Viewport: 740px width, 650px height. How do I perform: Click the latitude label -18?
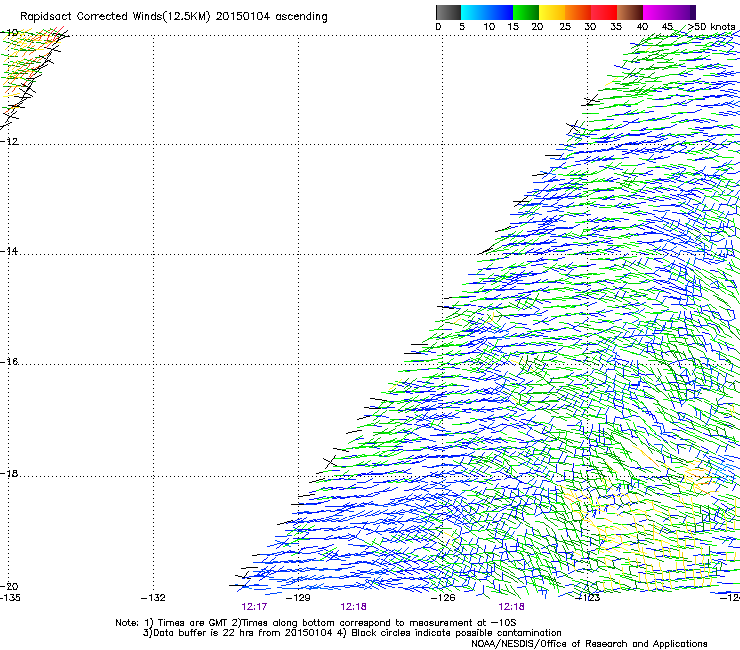pos(9,473)
